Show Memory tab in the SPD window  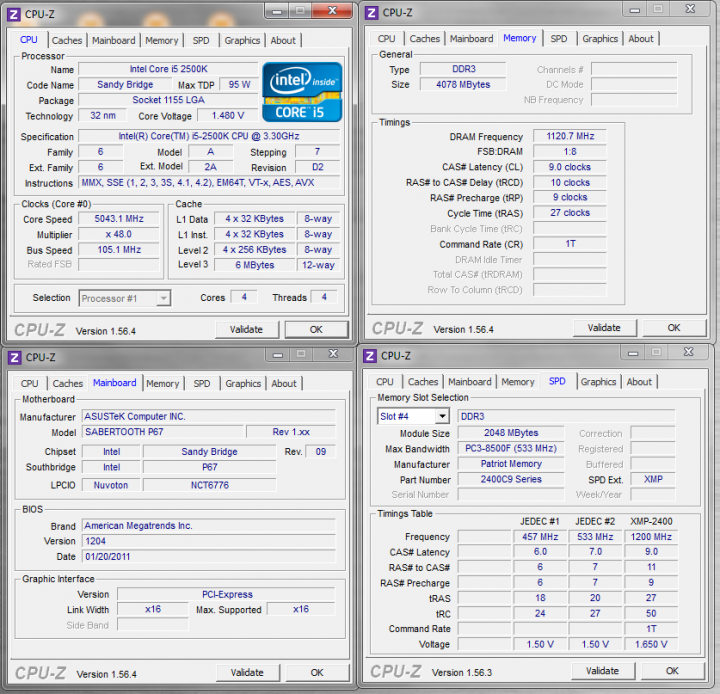tap(518, 382)
